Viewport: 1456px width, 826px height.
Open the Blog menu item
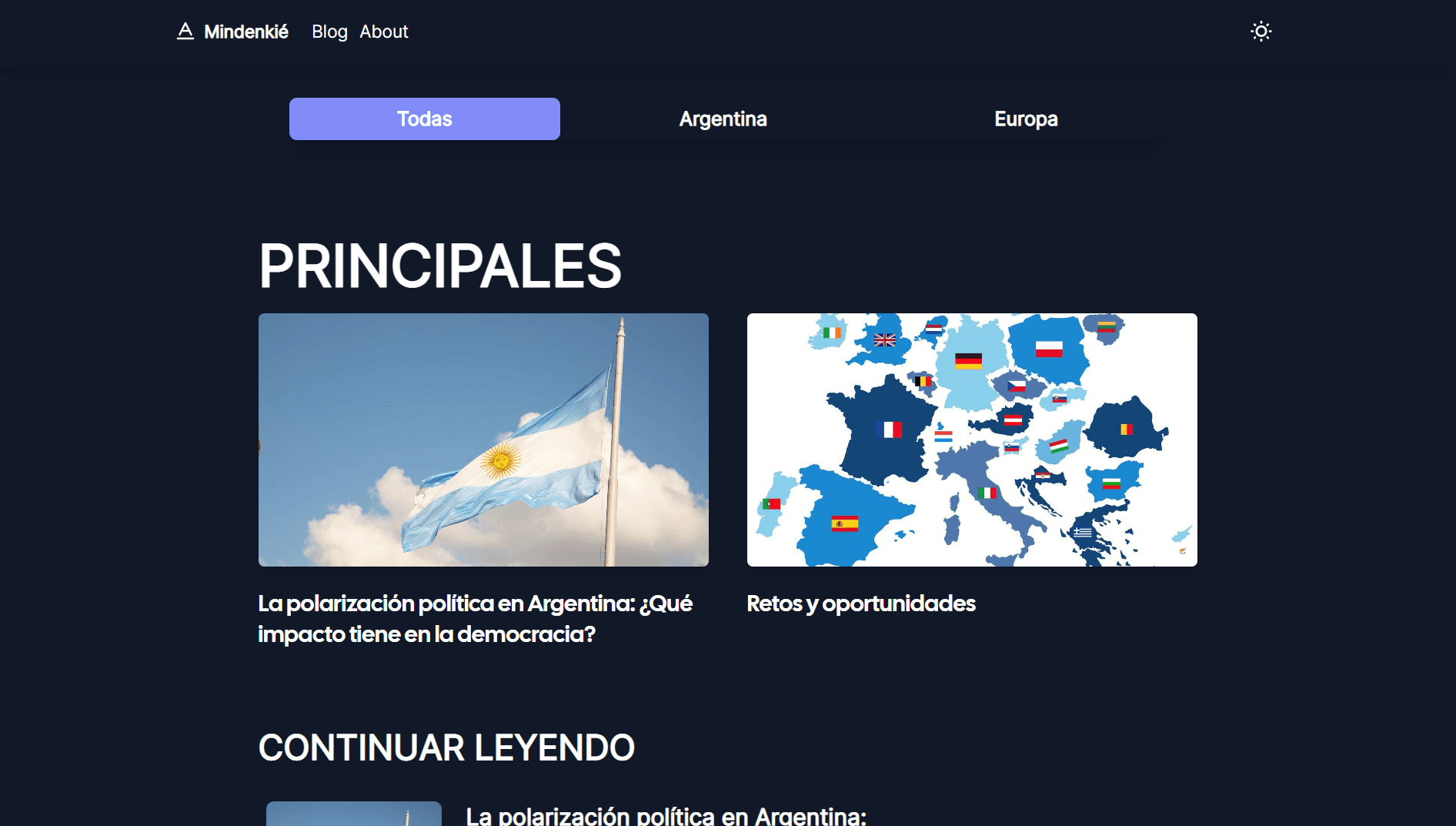point(329,32)
